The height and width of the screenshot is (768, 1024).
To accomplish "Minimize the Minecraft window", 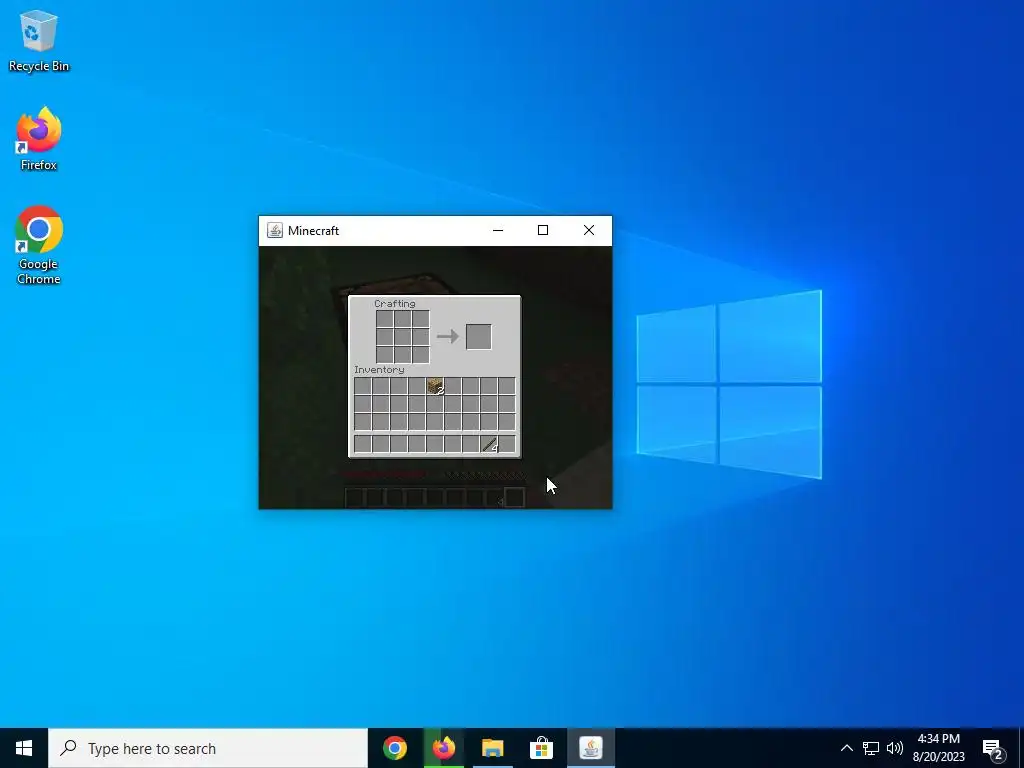I will coord(498,231).
